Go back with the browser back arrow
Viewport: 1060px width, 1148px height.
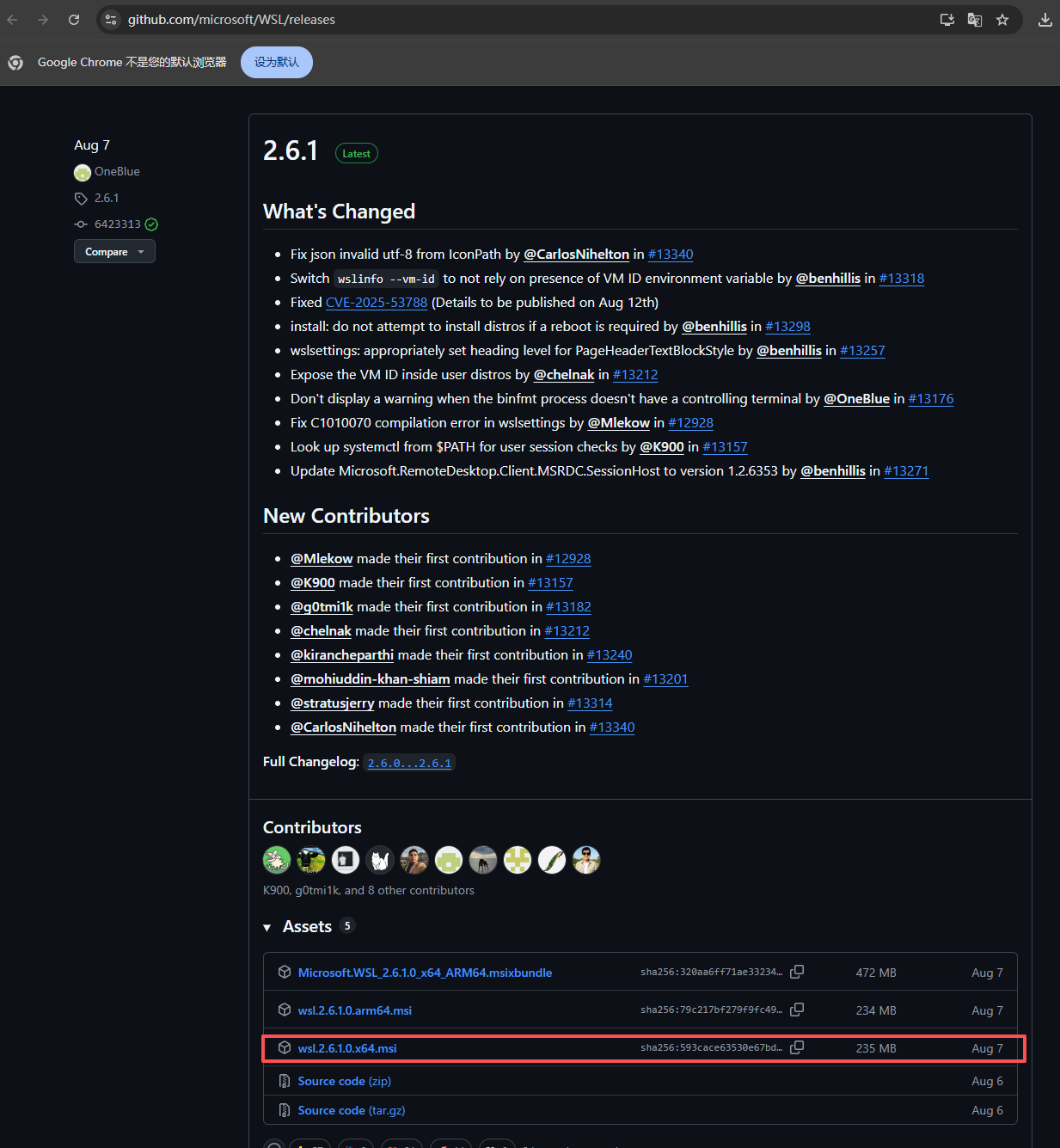pyautogui.click(x=12, y=20)
